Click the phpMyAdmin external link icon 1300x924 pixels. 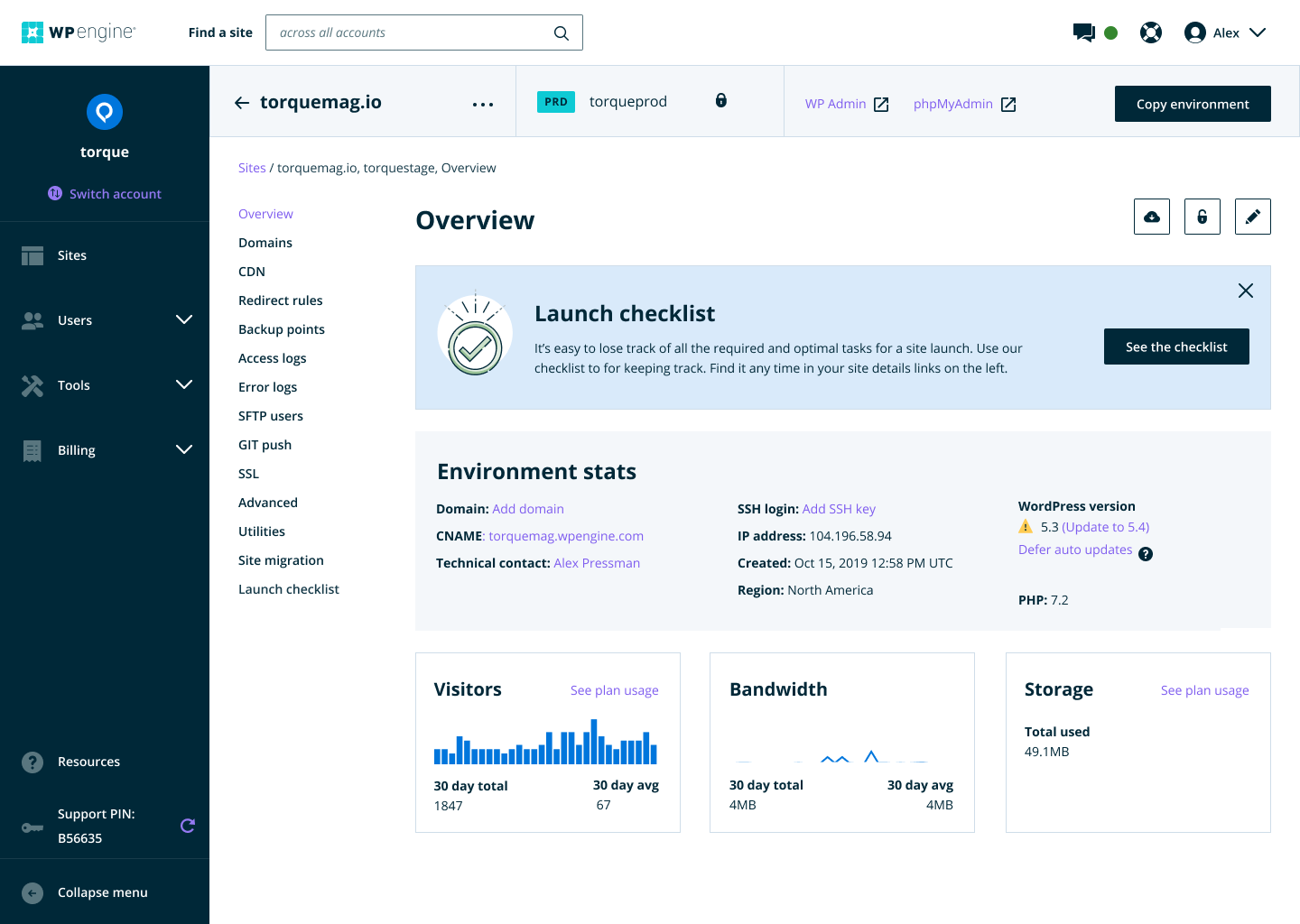coord(1009,105)
